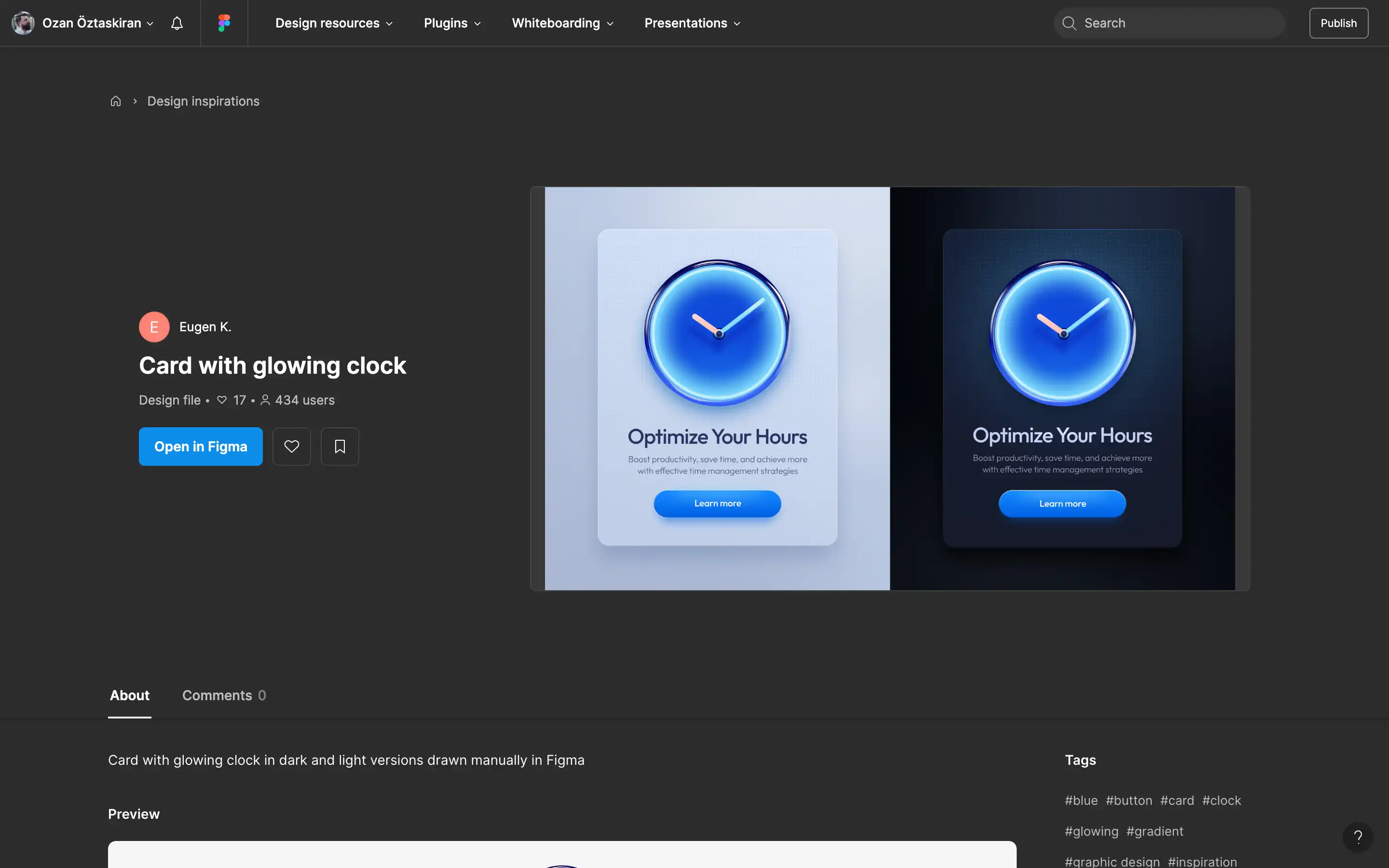Click the #clock tag

[x=1221, y=800]
